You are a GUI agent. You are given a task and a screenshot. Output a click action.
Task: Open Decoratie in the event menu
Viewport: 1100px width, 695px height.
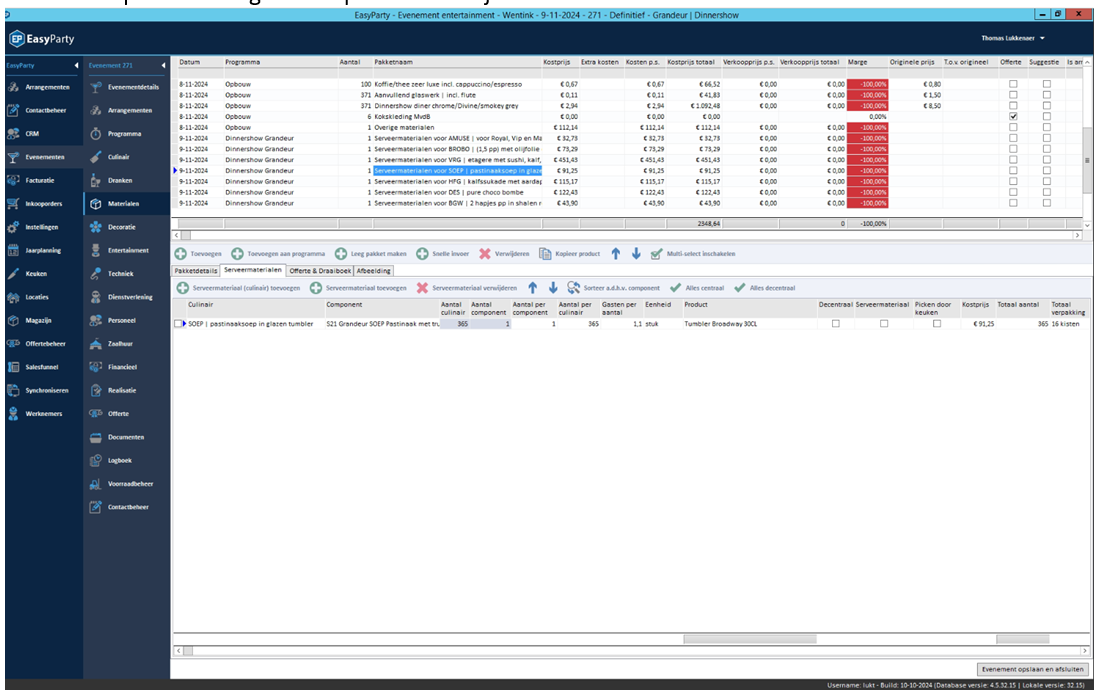(x=126, y=227)
